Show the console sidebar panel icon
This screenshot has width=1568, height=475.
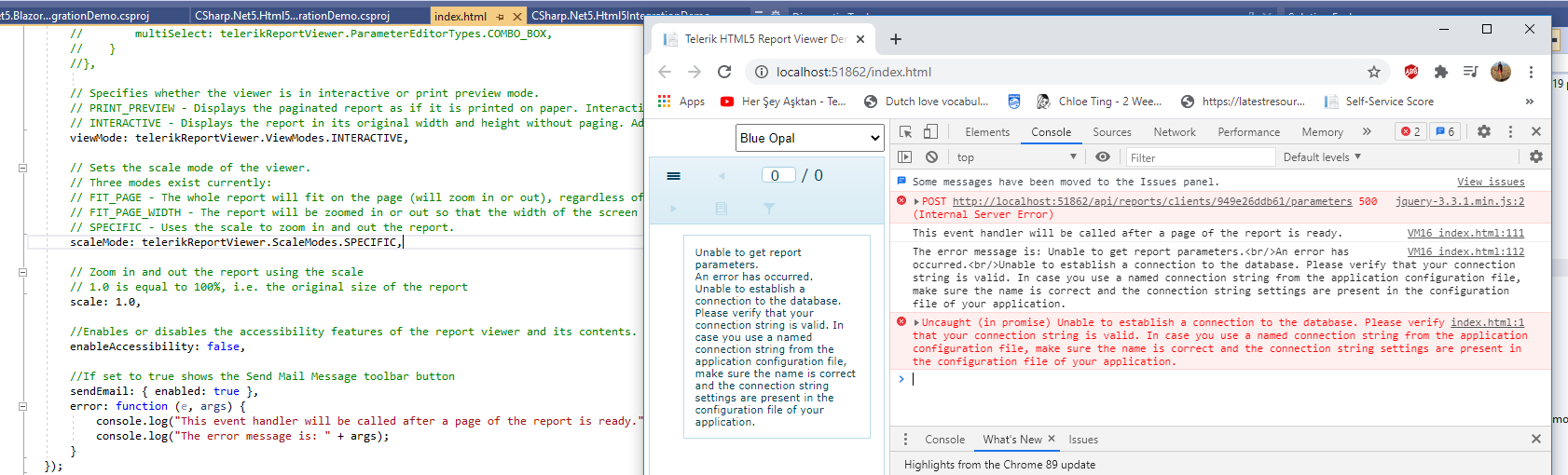point(904,157)
